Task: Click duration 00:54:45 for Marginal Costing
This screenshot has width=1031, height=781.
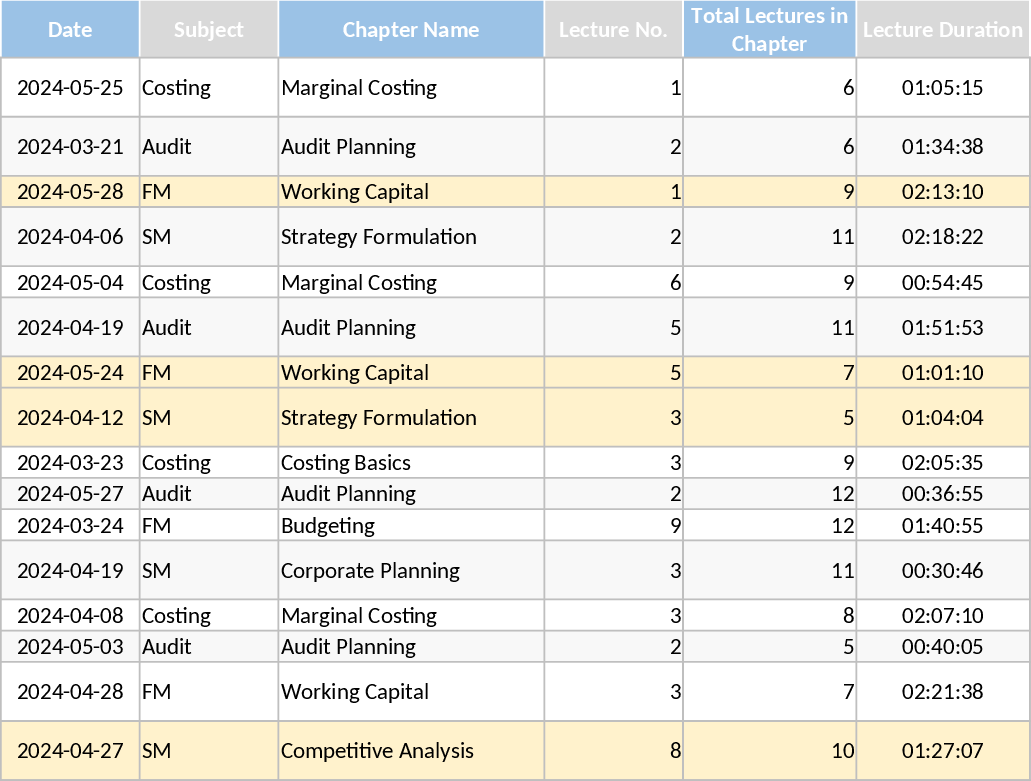Action: 941,282
